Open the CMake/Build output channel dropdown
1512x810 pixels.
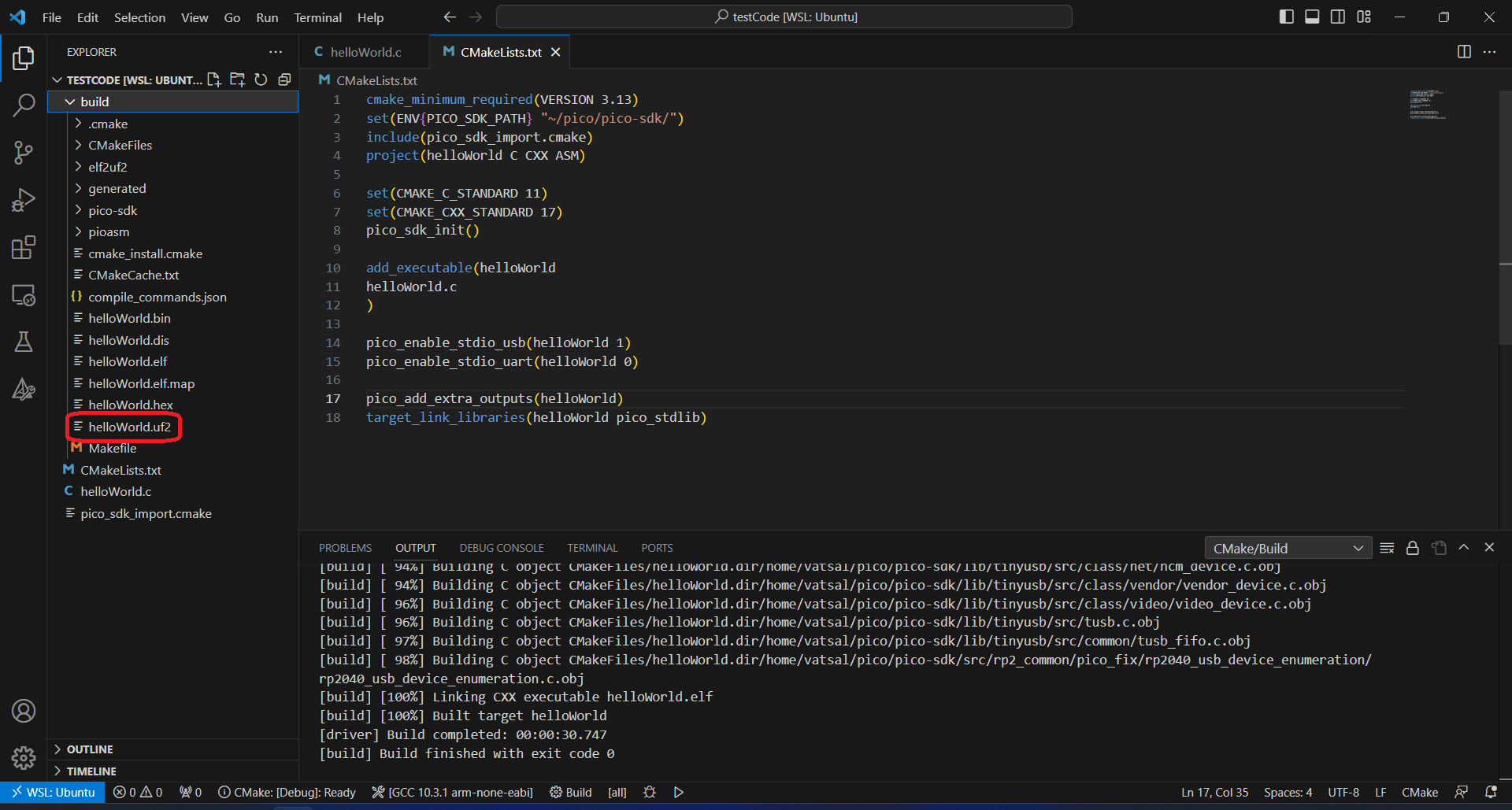pyautogui.click(x=1288, y=548)
